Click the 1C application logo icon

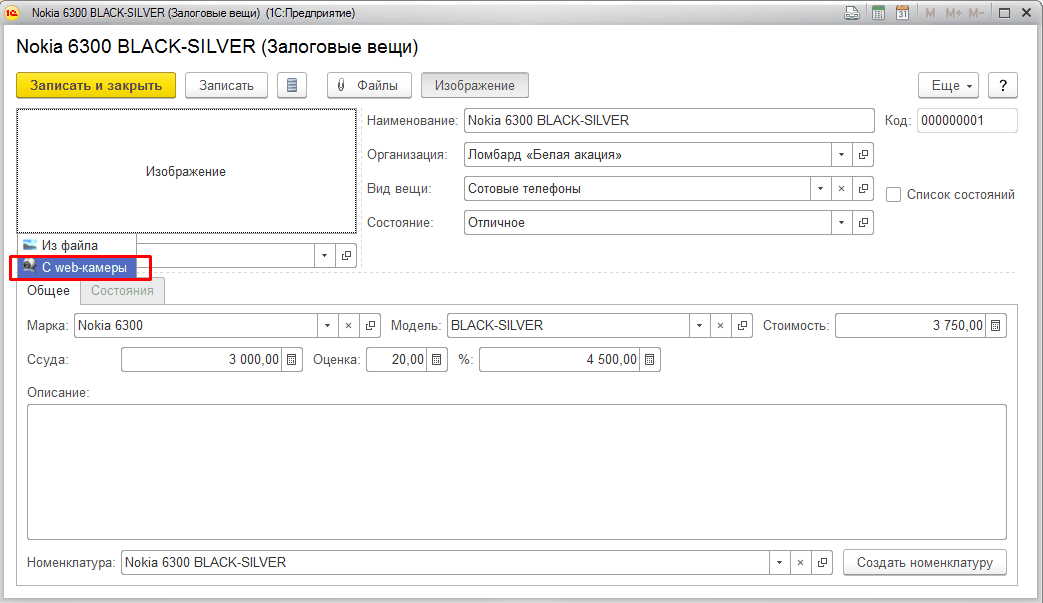[x=12, y=13]
